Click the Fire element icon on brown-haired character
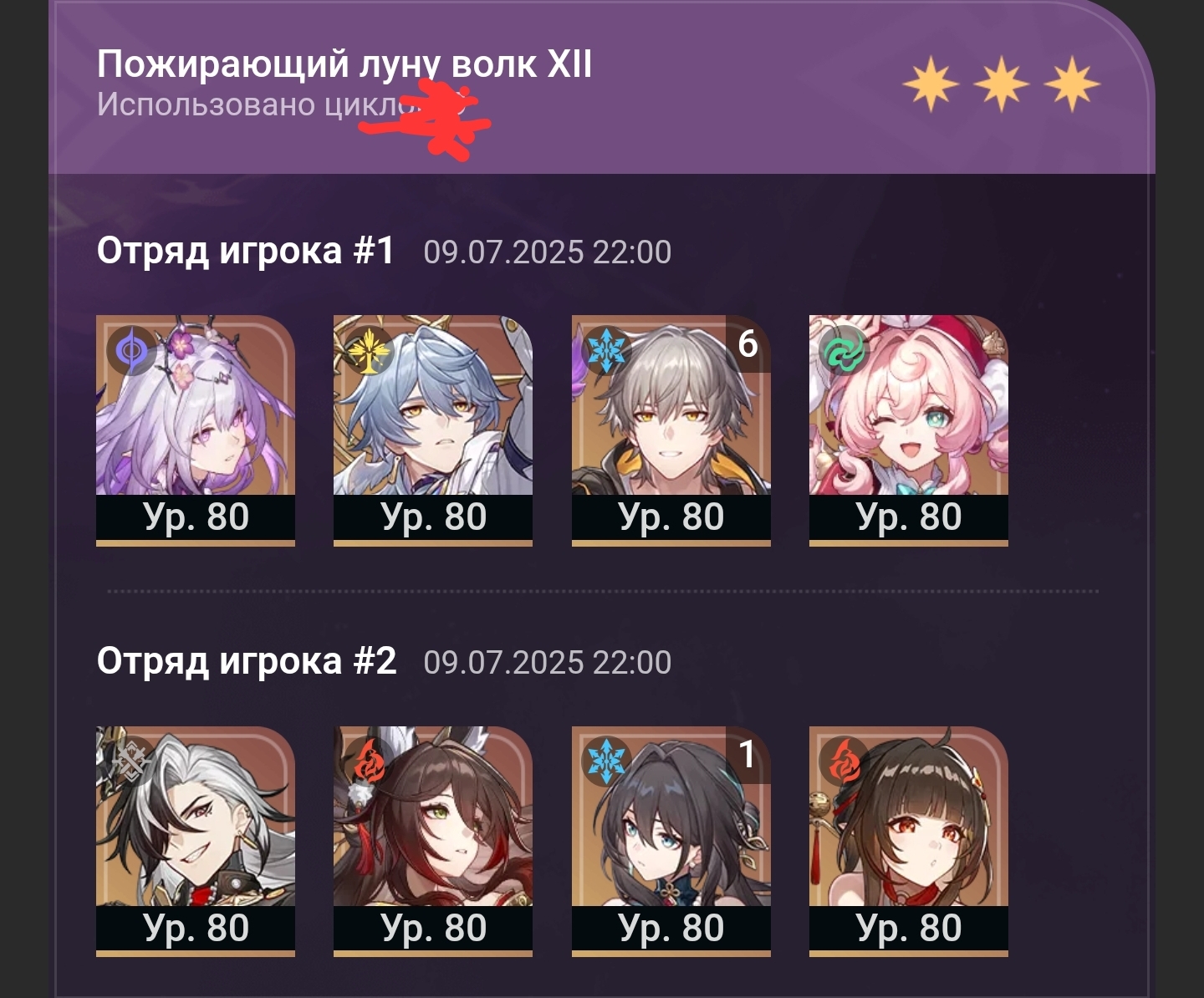 click(x=369, y=761)
